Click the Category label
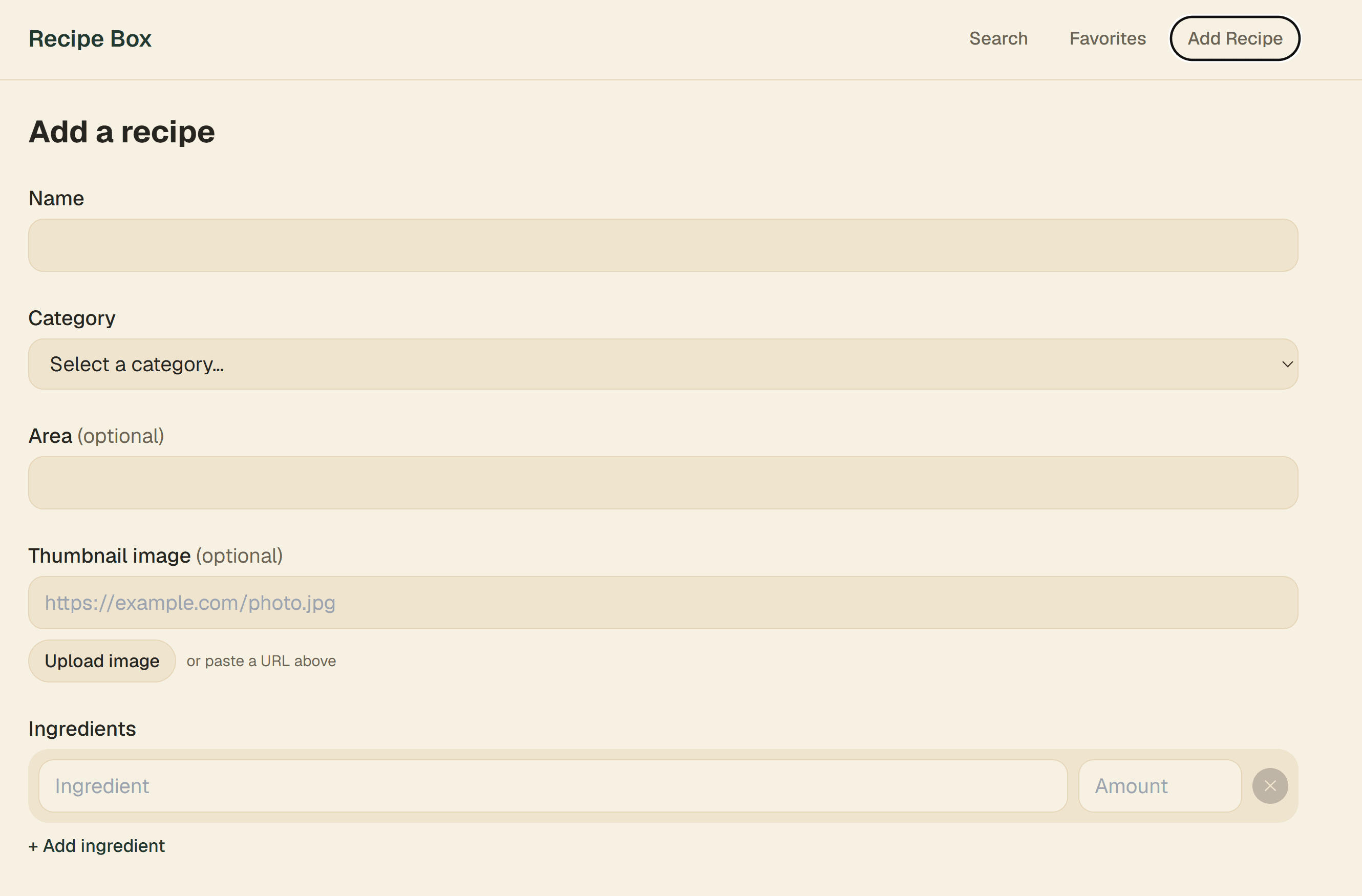This screenshot has width=1362, height=896. (72, 318)
